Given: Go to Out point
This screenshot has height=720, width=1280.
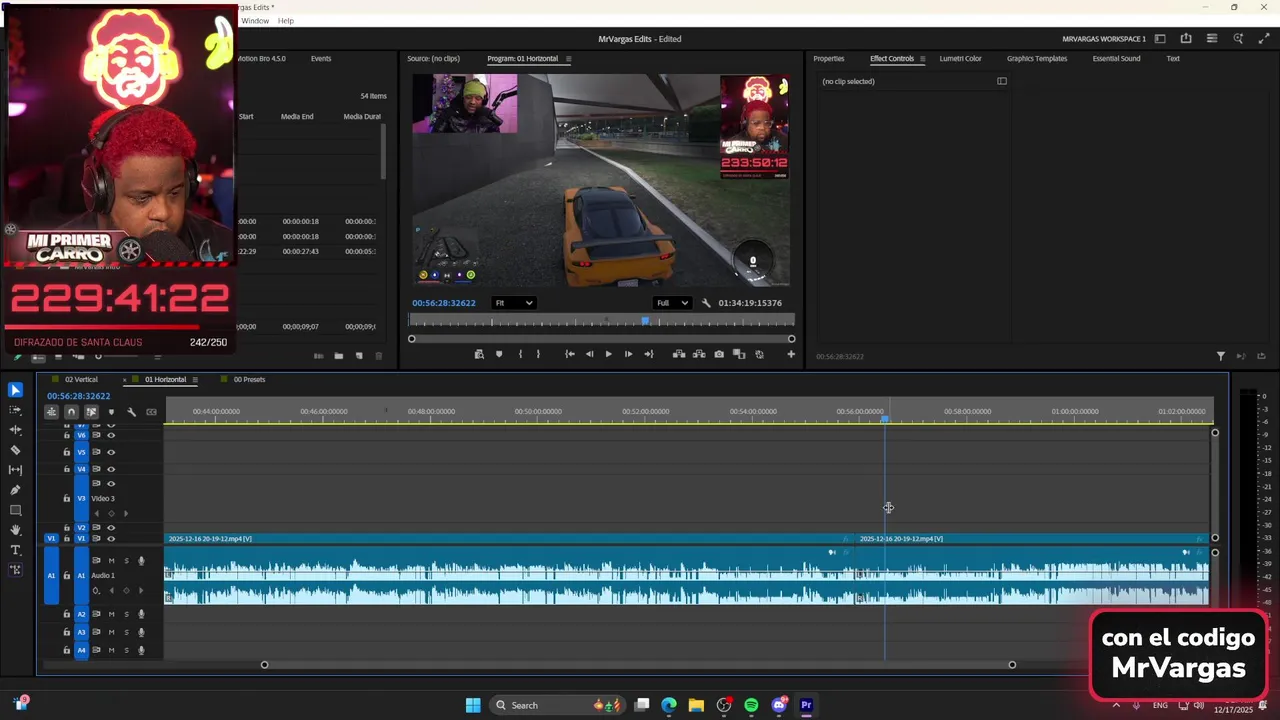Looking at the screenshot, I should pyautogui.click(x=648, y=354).
